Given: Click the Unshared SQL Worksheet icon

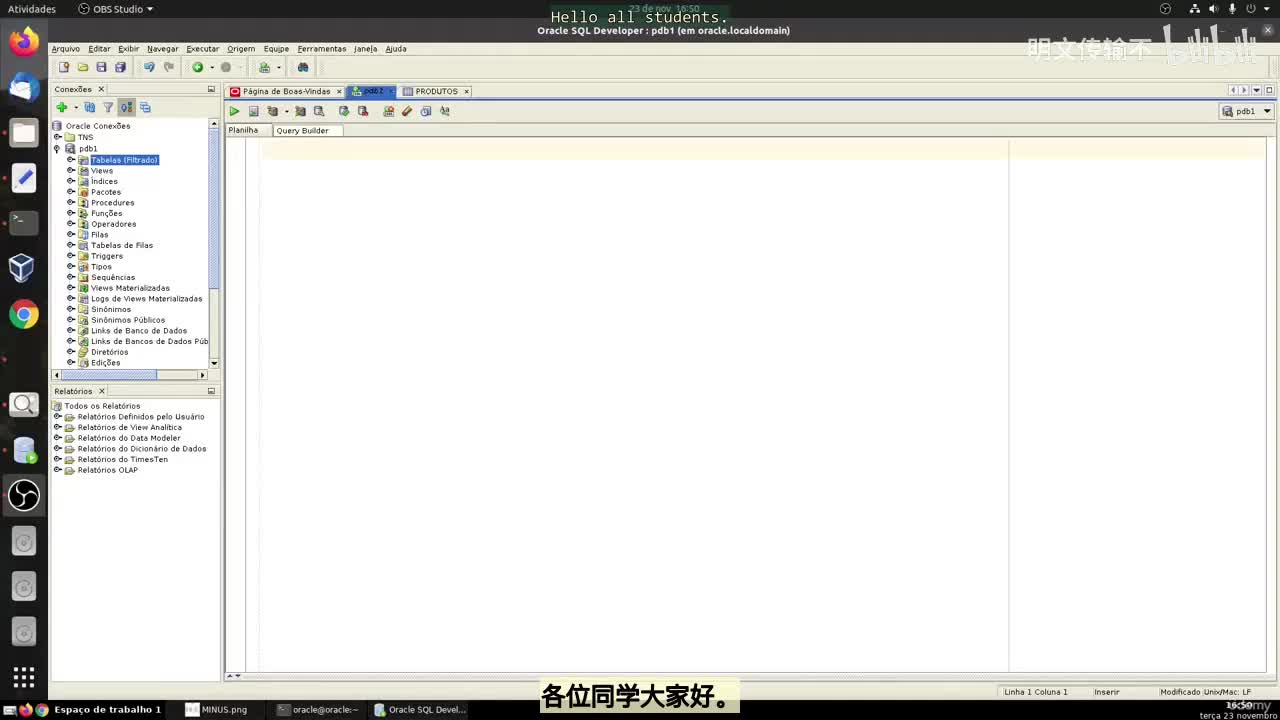Looking at the screenshot, I should tap(388, 111).
